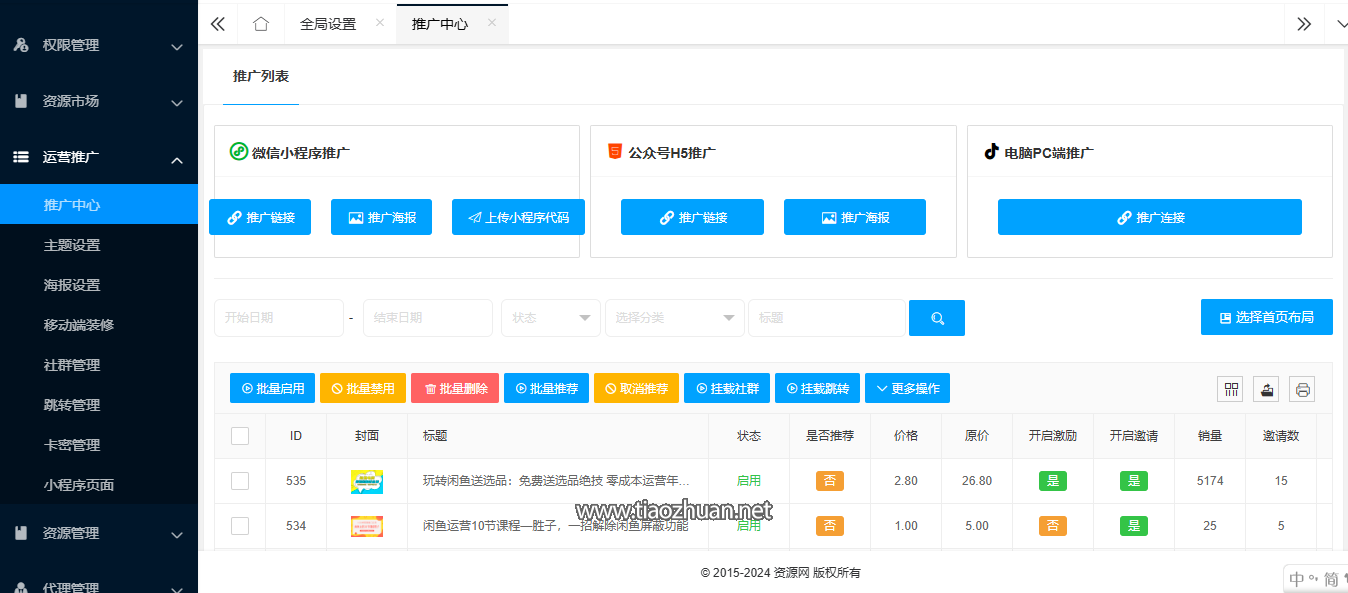
Task: Check the row with ID 534
Action: 240,526
